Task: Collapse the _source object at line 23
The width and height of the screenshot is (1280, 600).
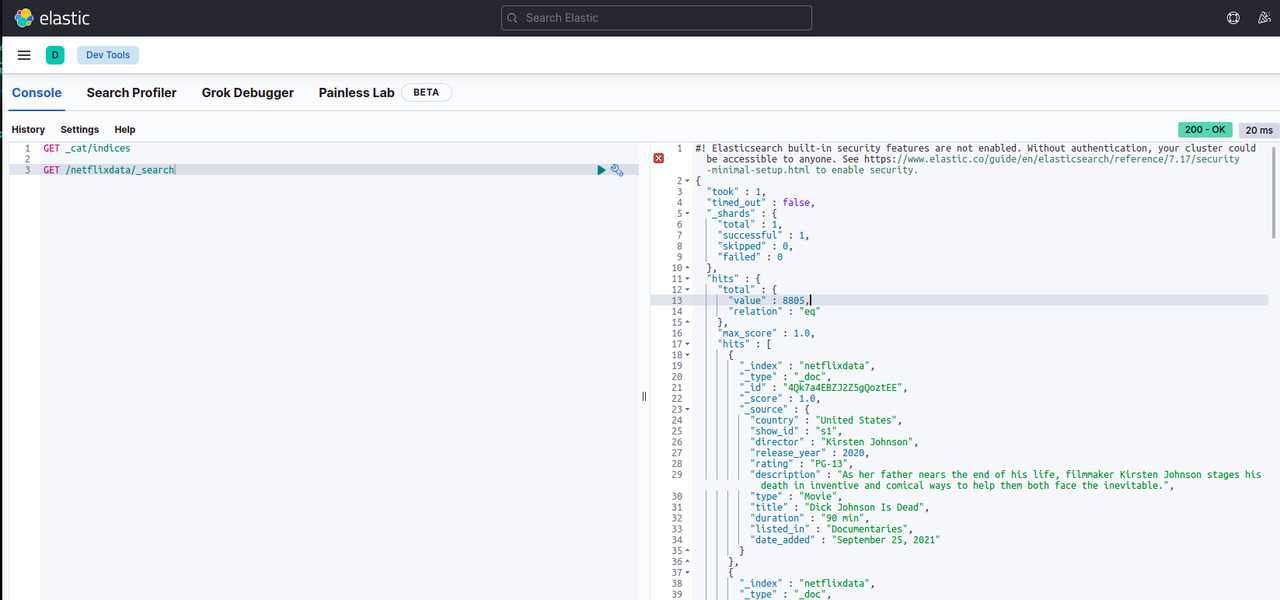Action: tap(687, 409)
